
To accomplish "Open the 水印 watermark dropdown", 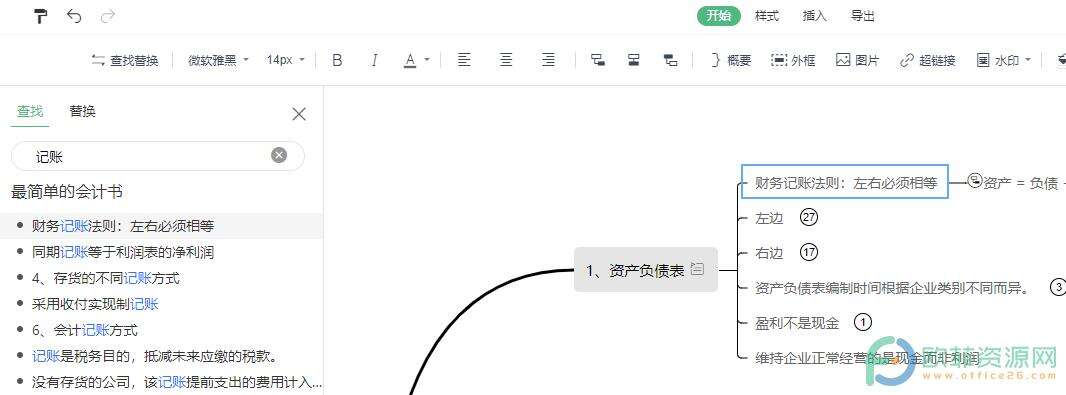I will (1004, 61).
